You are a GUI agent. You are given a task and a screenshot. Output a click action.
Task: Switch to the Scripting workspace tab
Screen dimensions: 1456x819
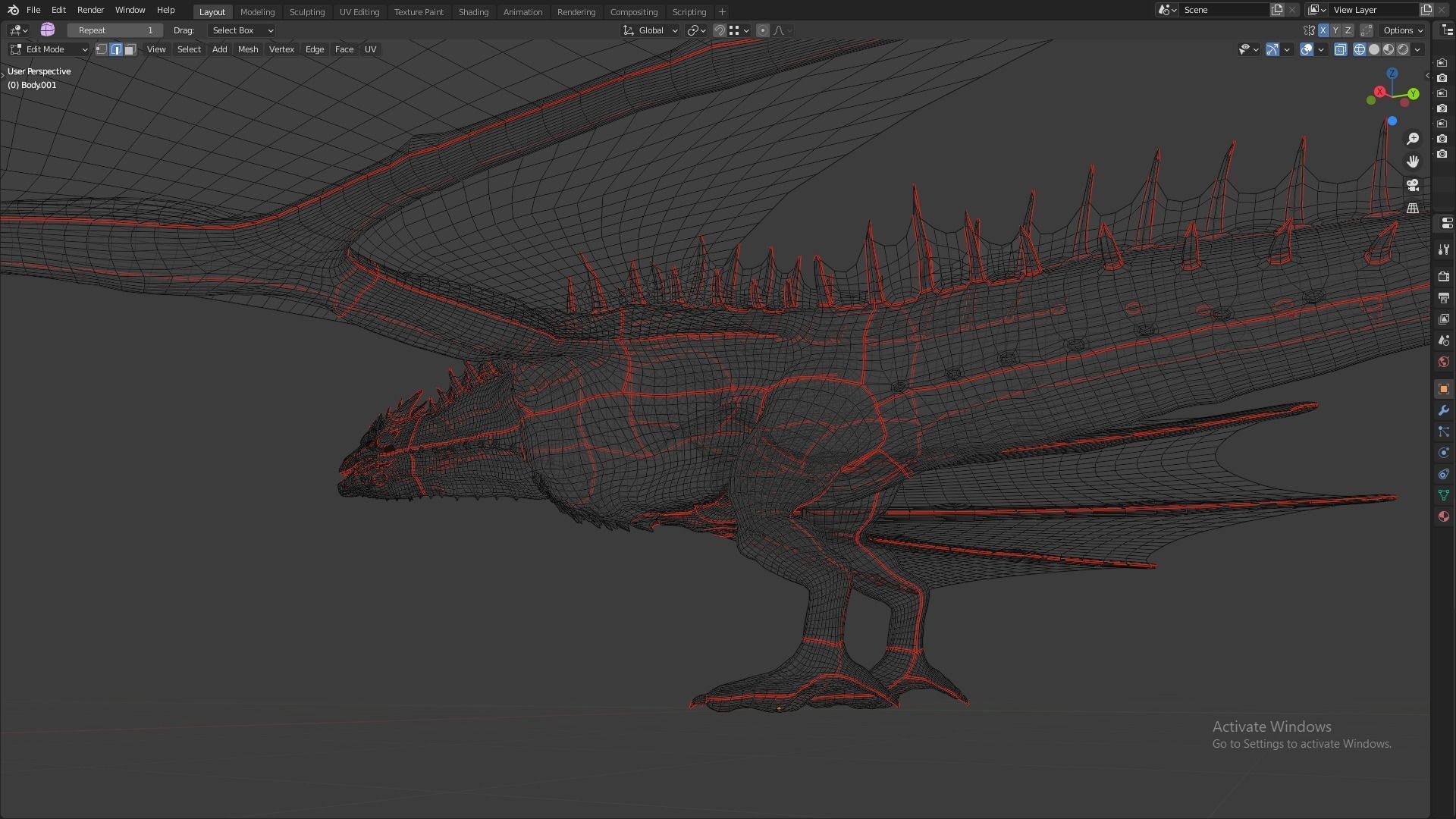point(689,12)
